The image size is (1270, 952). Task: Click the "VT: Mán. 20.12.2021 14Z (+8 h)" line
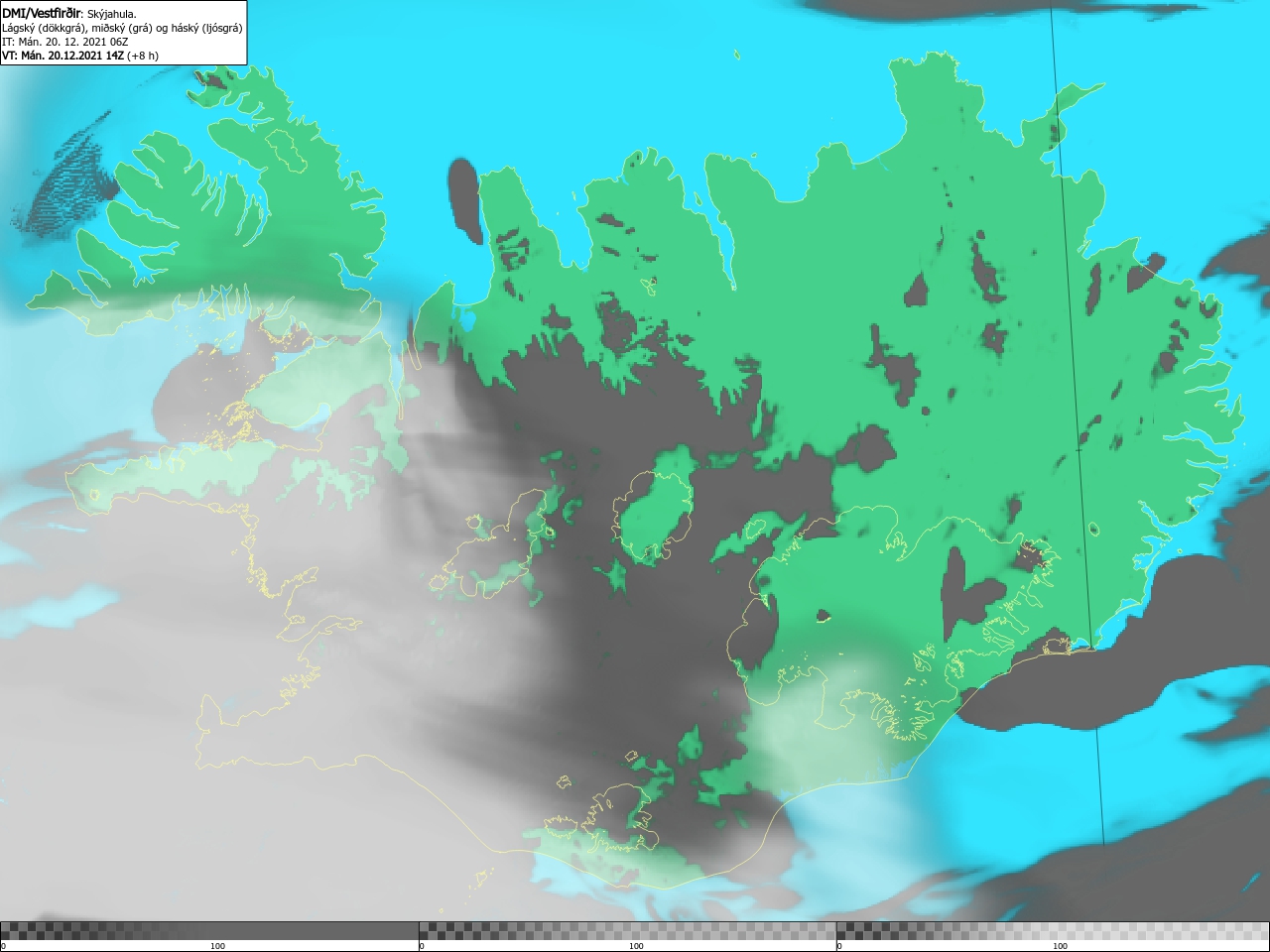coord(80,56)
